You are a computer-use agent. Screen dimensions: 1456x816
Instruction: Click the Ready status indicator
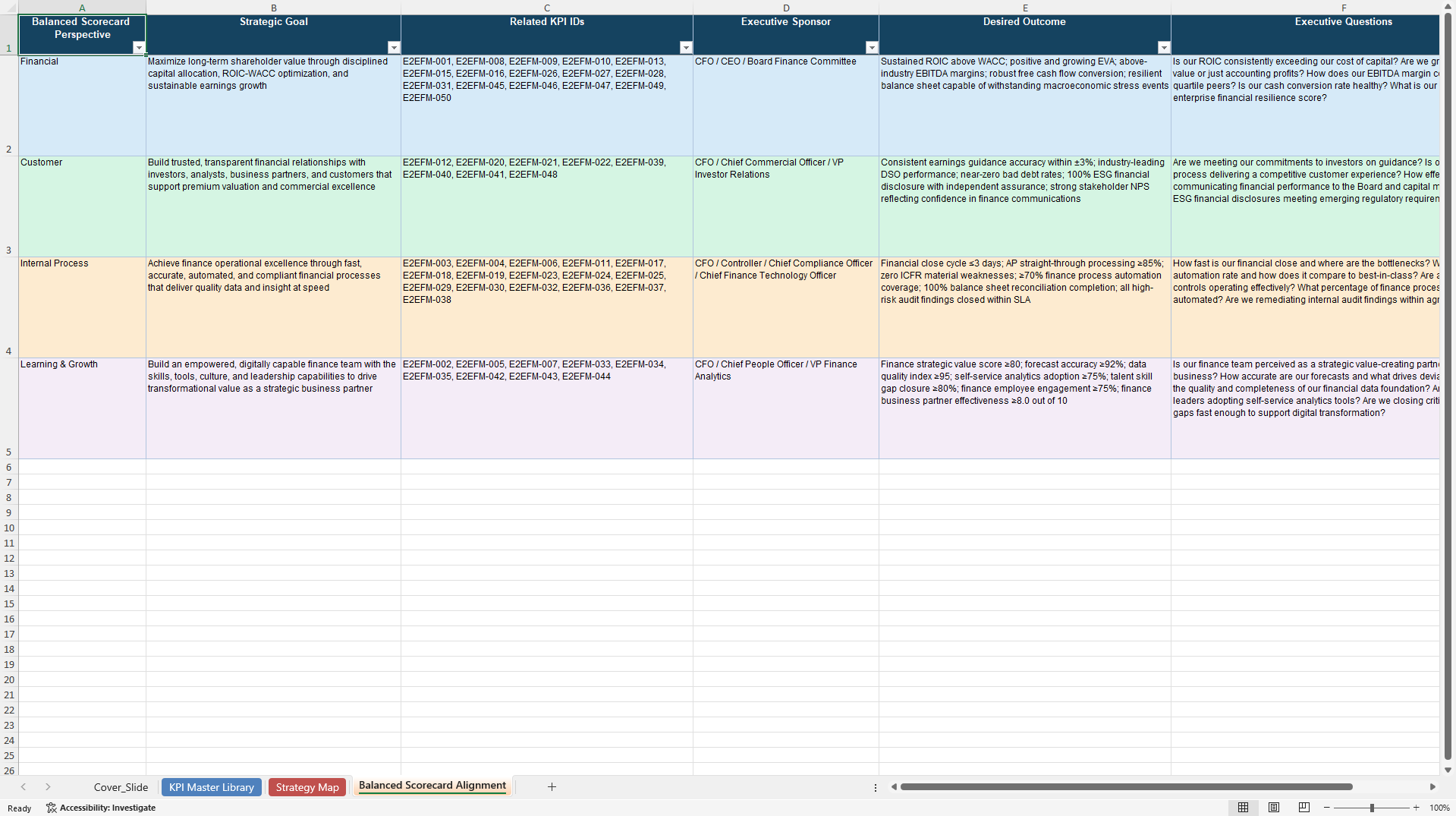19,808
